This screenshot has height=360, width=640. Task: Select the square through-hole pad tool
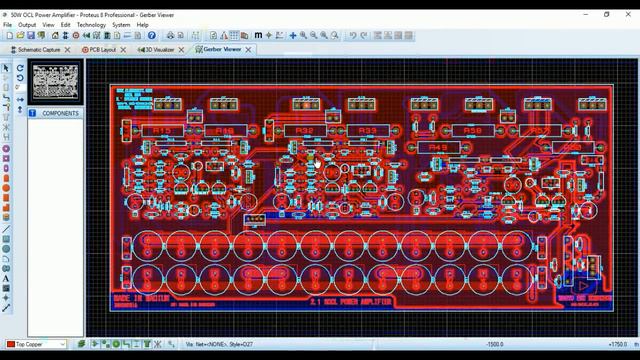point(6,158)
